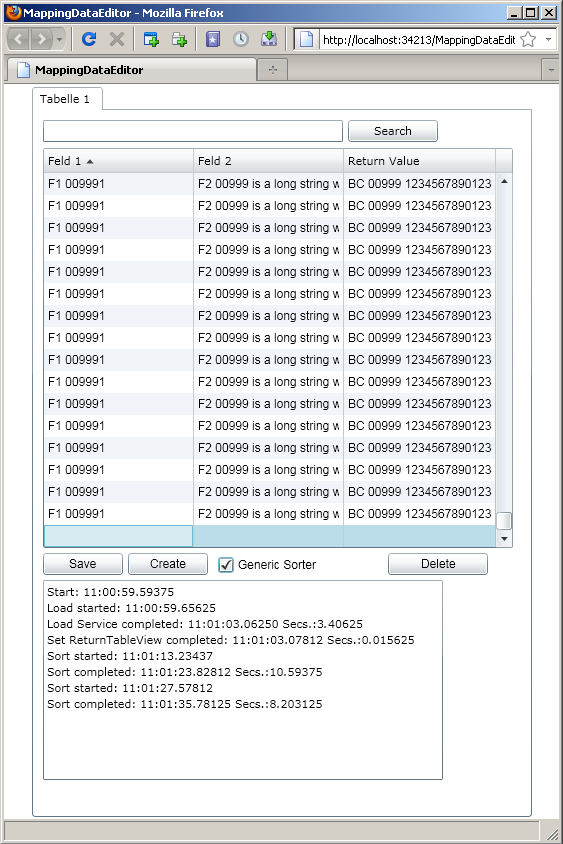Add a new browser tab with the plus tab button
This screenshot has height=844, width=563.
point(273,69)
